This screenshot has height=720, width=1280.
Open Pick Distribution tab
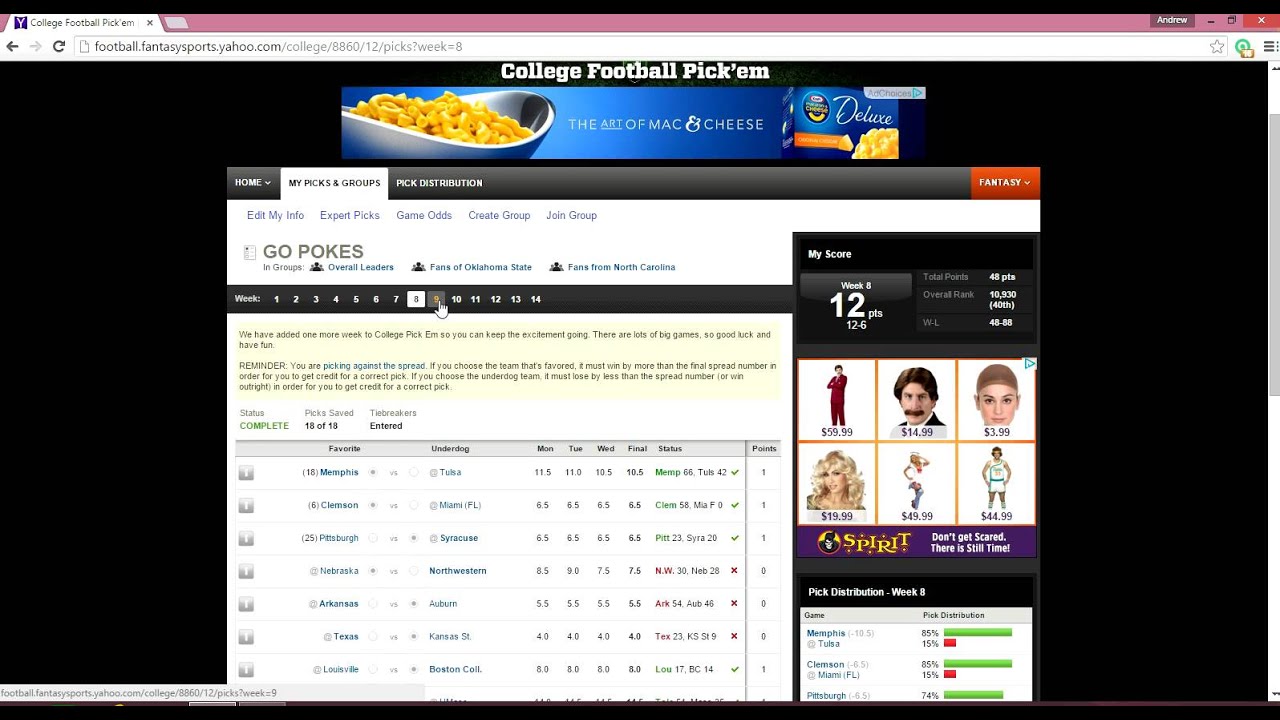(439, 183)
